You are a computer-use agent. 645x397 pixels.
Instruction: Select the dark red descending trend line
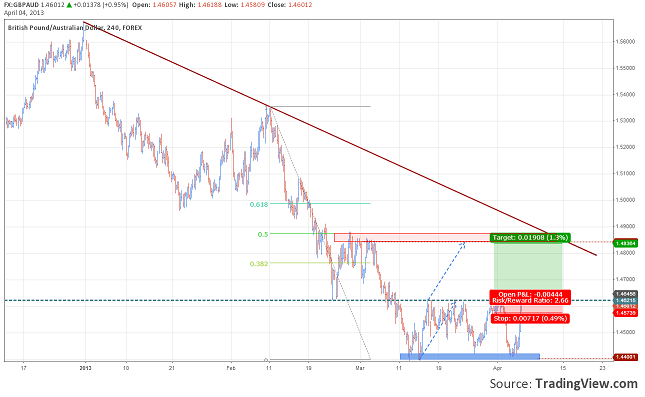[340, 139]
